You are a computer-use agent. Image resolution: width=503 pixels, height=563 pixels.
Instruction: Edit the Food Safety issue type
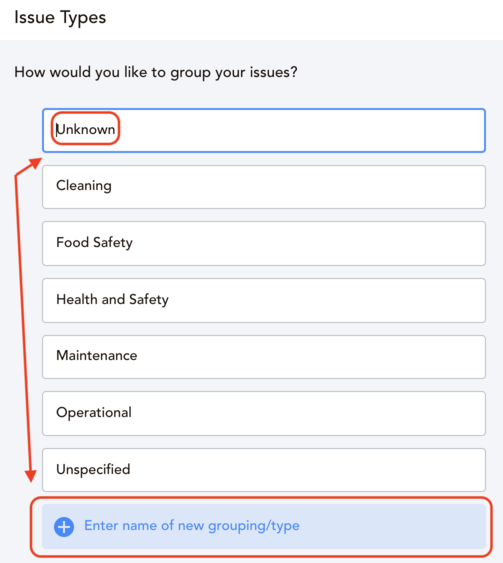coord(264,243)
